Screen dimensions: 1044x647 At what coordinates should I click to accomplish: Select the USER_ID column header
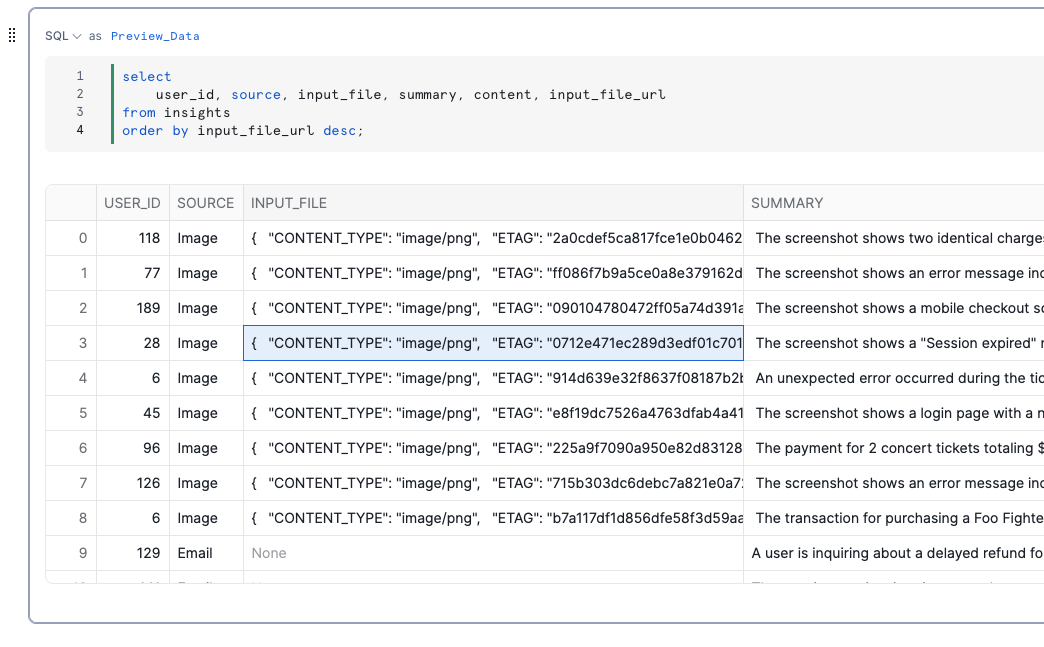132,202
